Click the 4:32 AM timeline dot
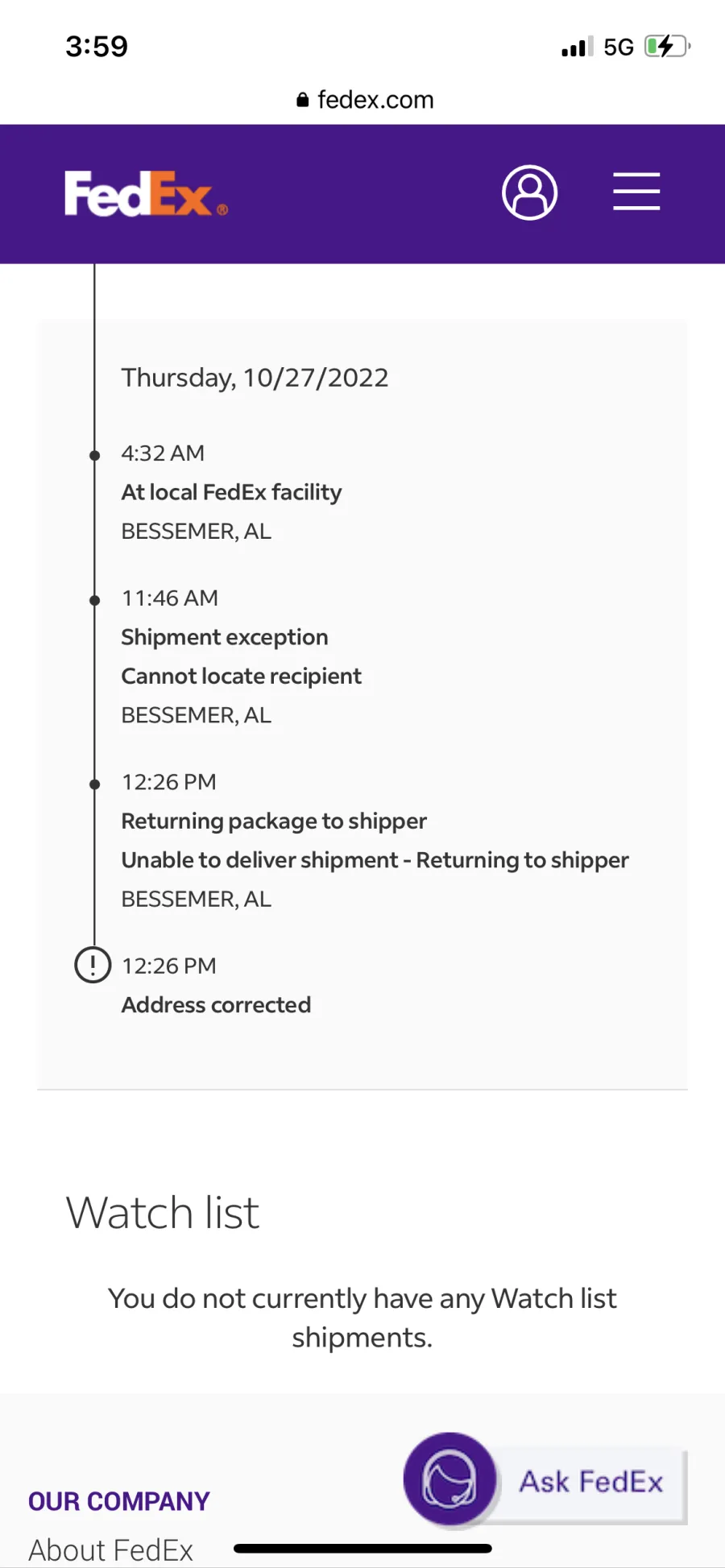This screenshot has width=725, height=1568. click(x=94, y=455)
